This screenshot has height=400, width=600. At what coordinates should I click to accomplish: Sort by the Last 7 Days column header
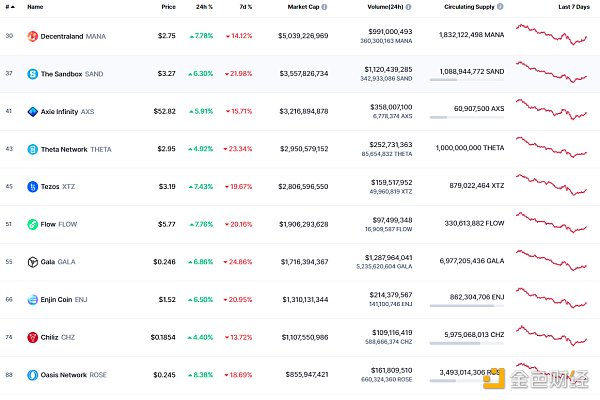[x=574, y=7]
